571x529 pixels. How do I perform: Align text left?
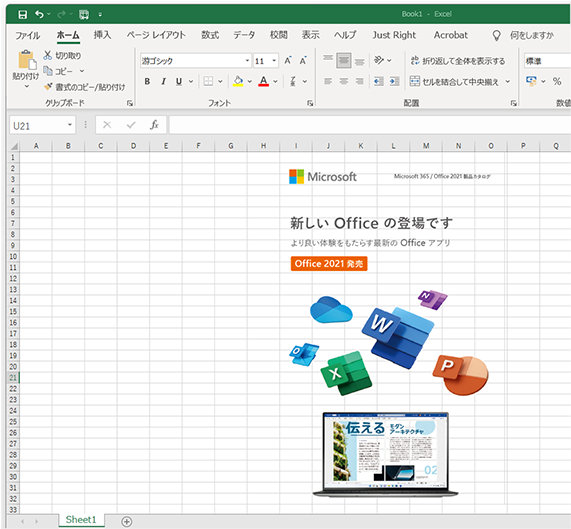click(x=328, y=81)
